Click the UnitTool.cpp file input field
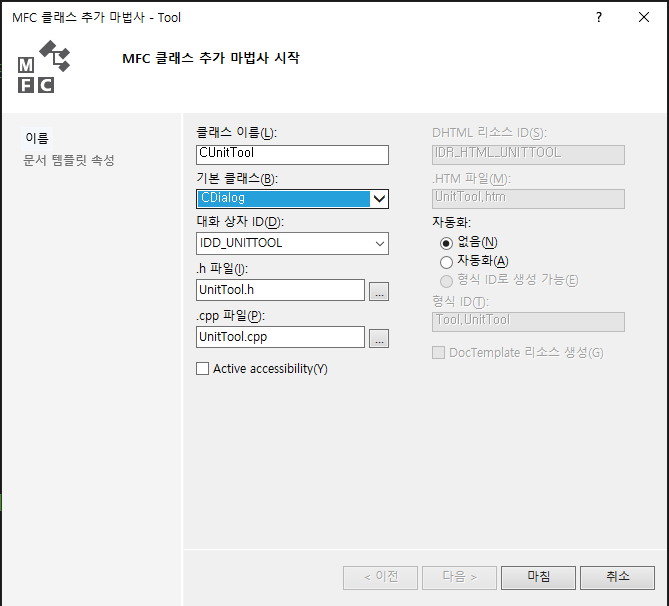Screen dimensions: 669x606 point(280,337)
